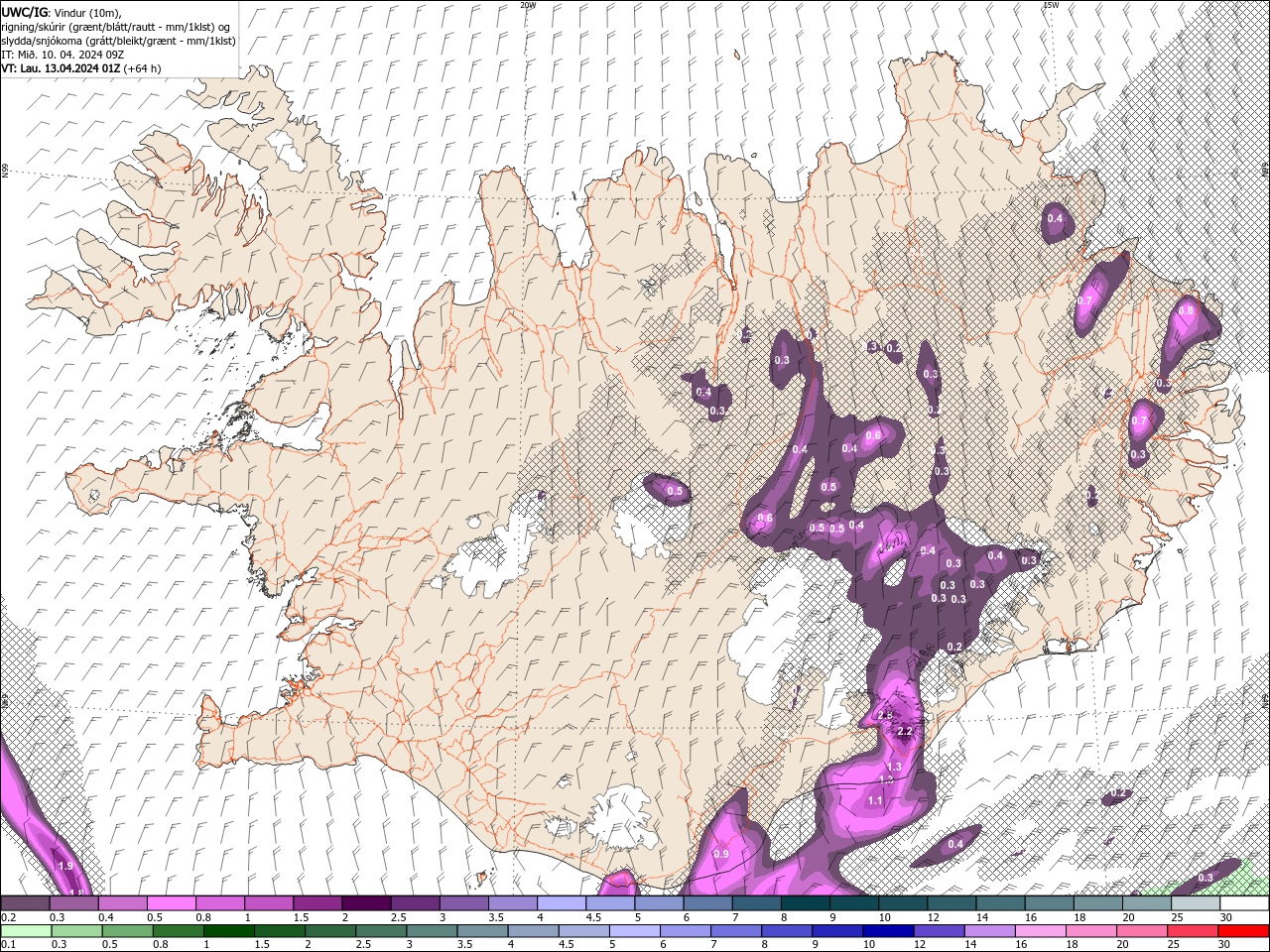The image size is (1270, 952).
Task: Pick the dark blue bottom-row swatch between 10 and 12
Action: (887, 930)
